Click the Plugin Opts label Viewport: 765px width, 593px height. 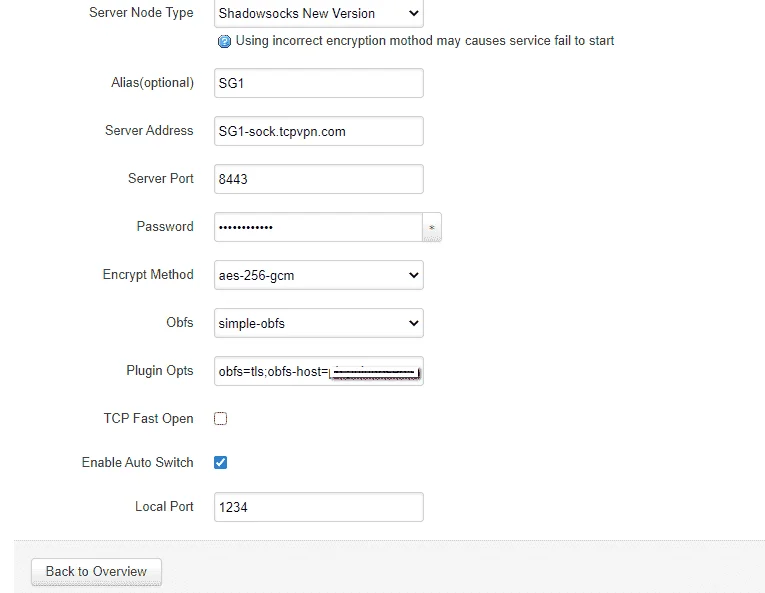point(160,371)
